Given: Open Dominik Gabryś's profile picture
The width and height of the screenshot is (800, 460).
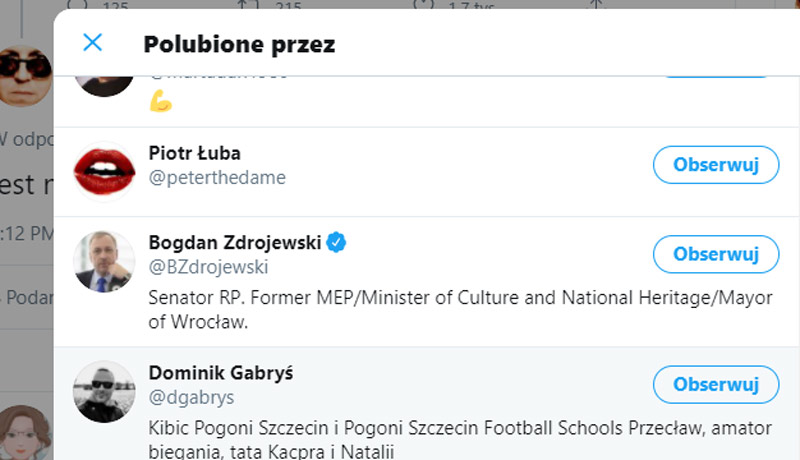Looking at the screenshot, I should (104, 391).
